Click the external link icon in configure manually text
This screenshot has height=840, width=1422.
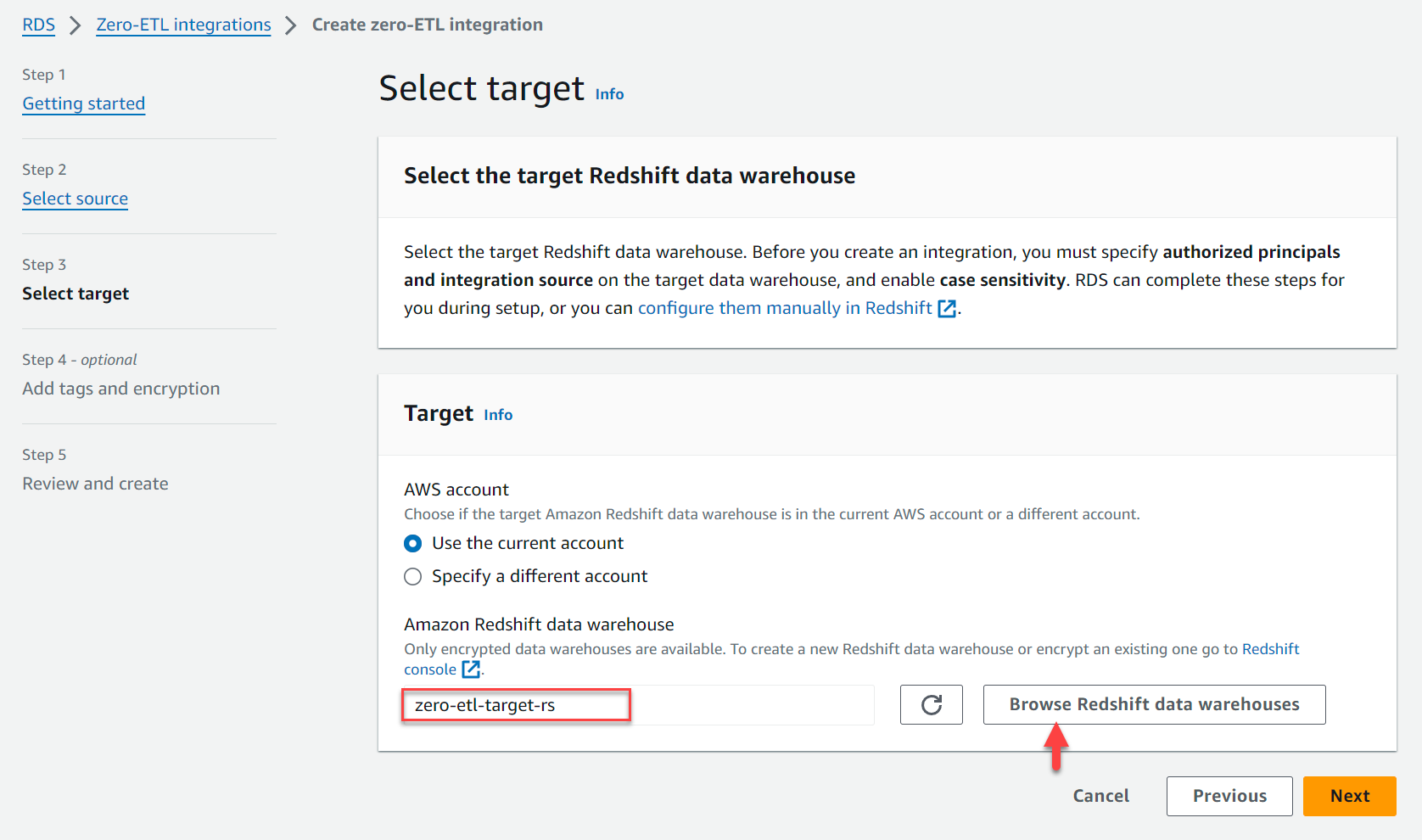click(947, 308)
